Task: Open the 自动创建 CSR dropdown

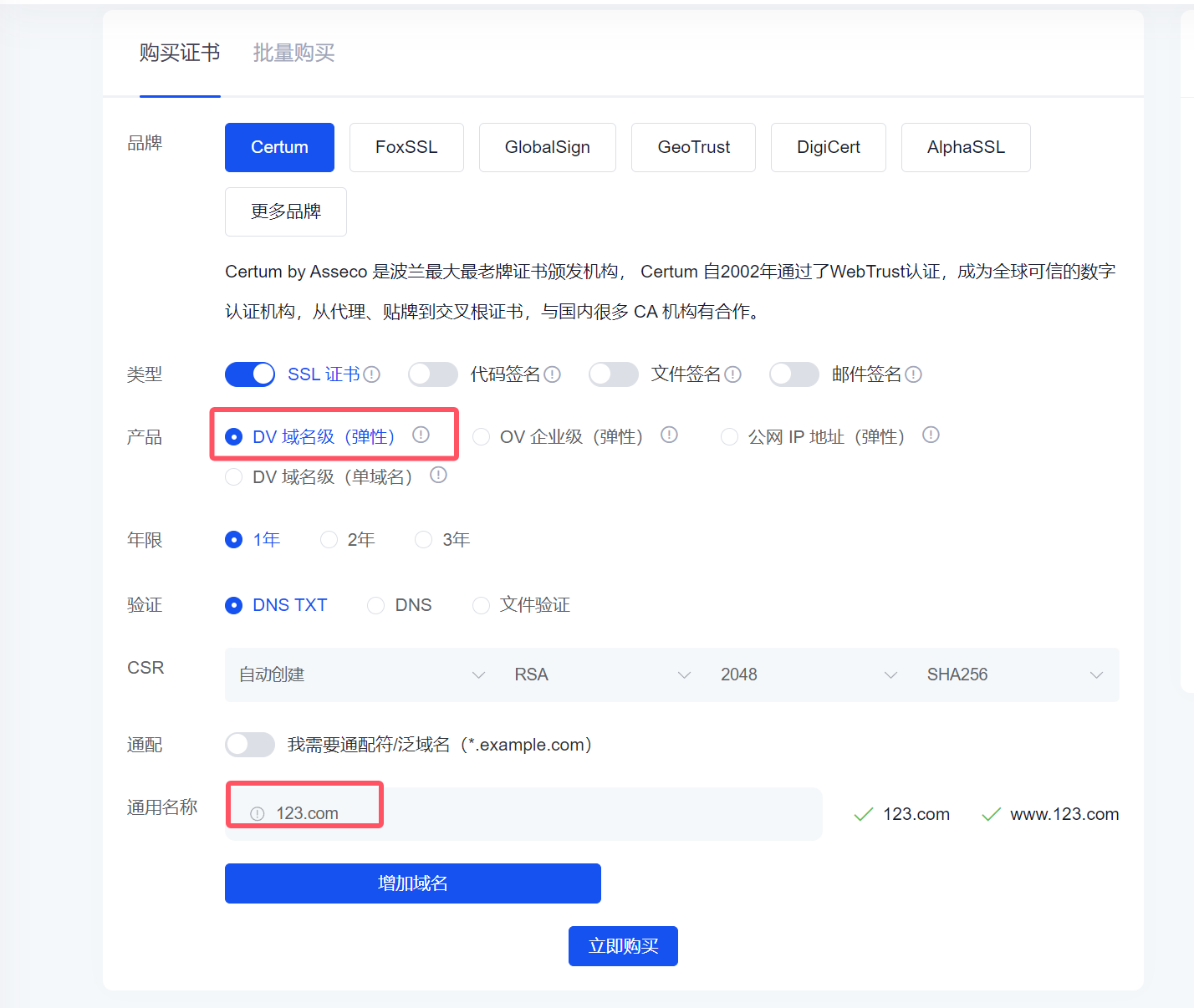Action: tap(362, 675)
